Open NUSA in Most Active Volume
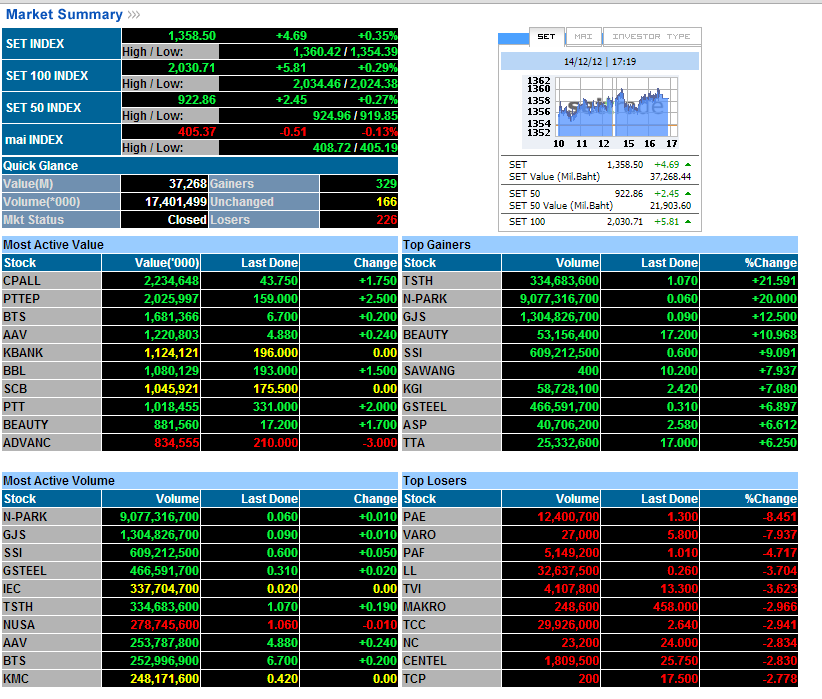 [19, 625]
